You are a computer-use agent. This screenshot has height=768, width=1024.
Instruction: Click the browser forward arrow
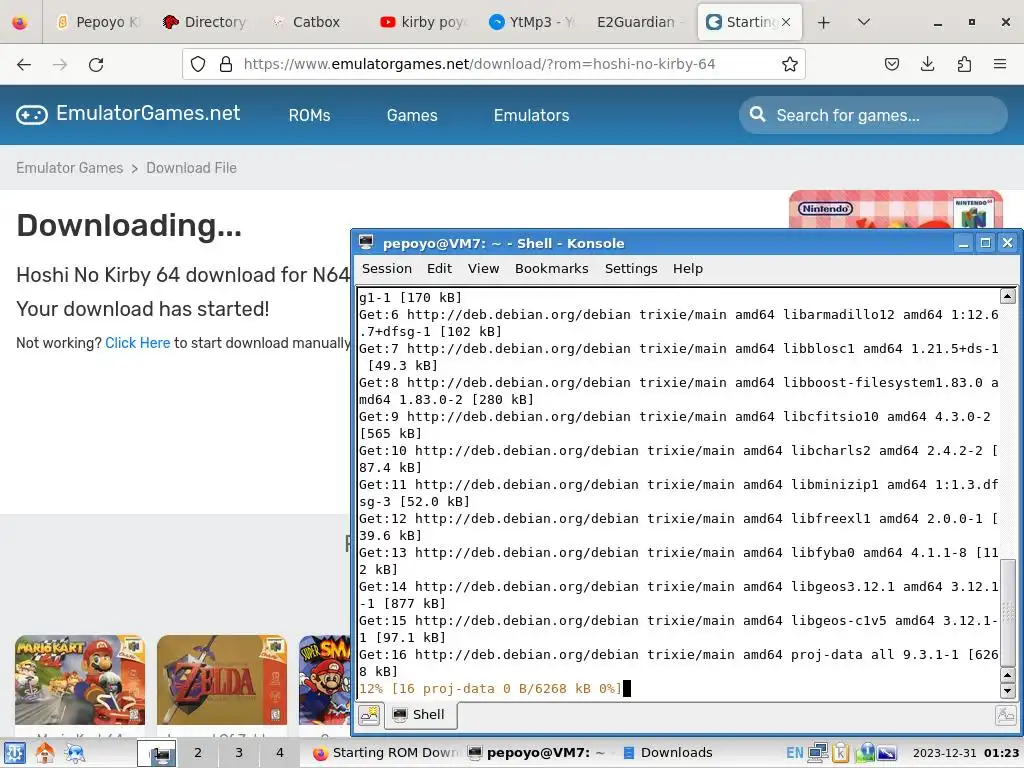click(60, 64)
